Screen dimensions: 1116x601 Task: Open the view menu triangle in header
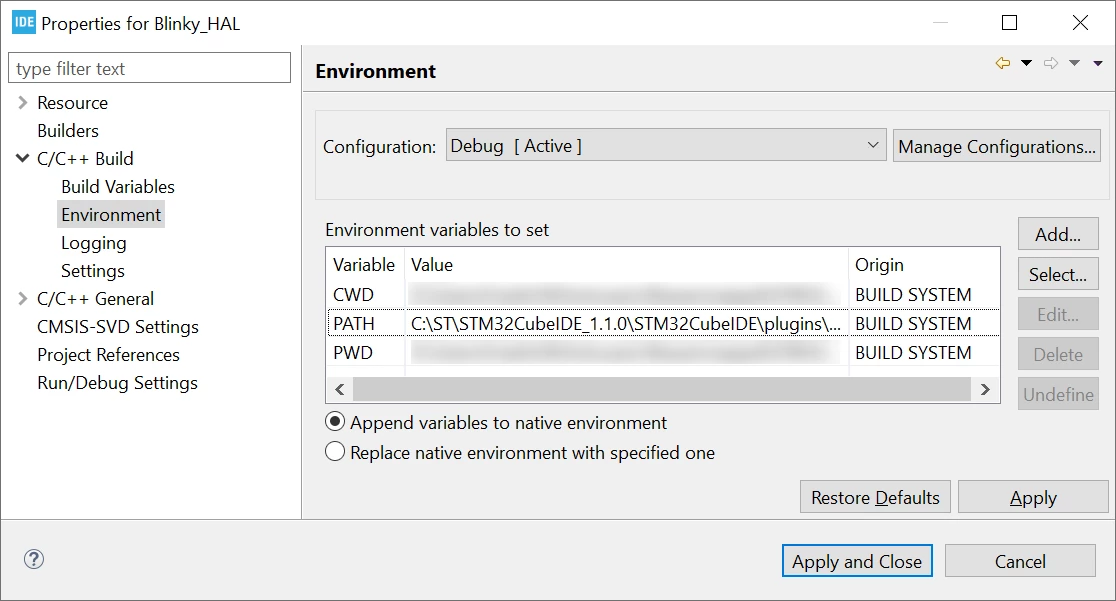1098,63
